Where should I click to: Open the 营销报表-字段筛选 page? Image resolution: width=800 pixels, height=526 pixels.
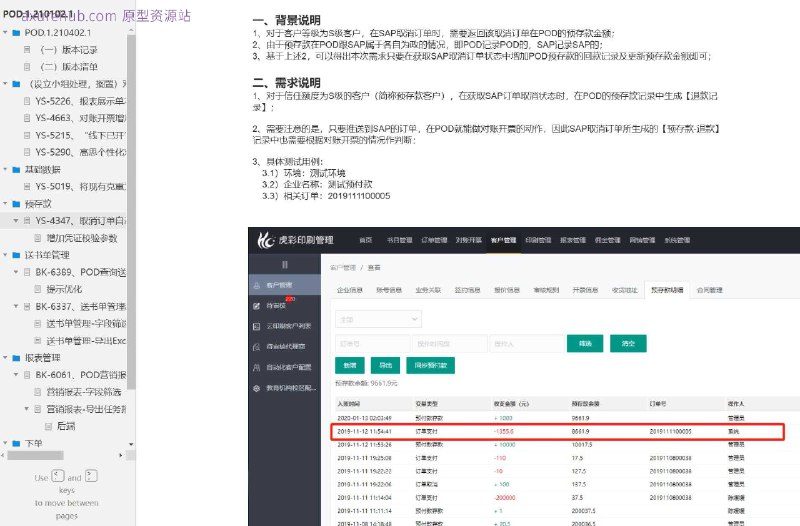click(x=84, y=392)
